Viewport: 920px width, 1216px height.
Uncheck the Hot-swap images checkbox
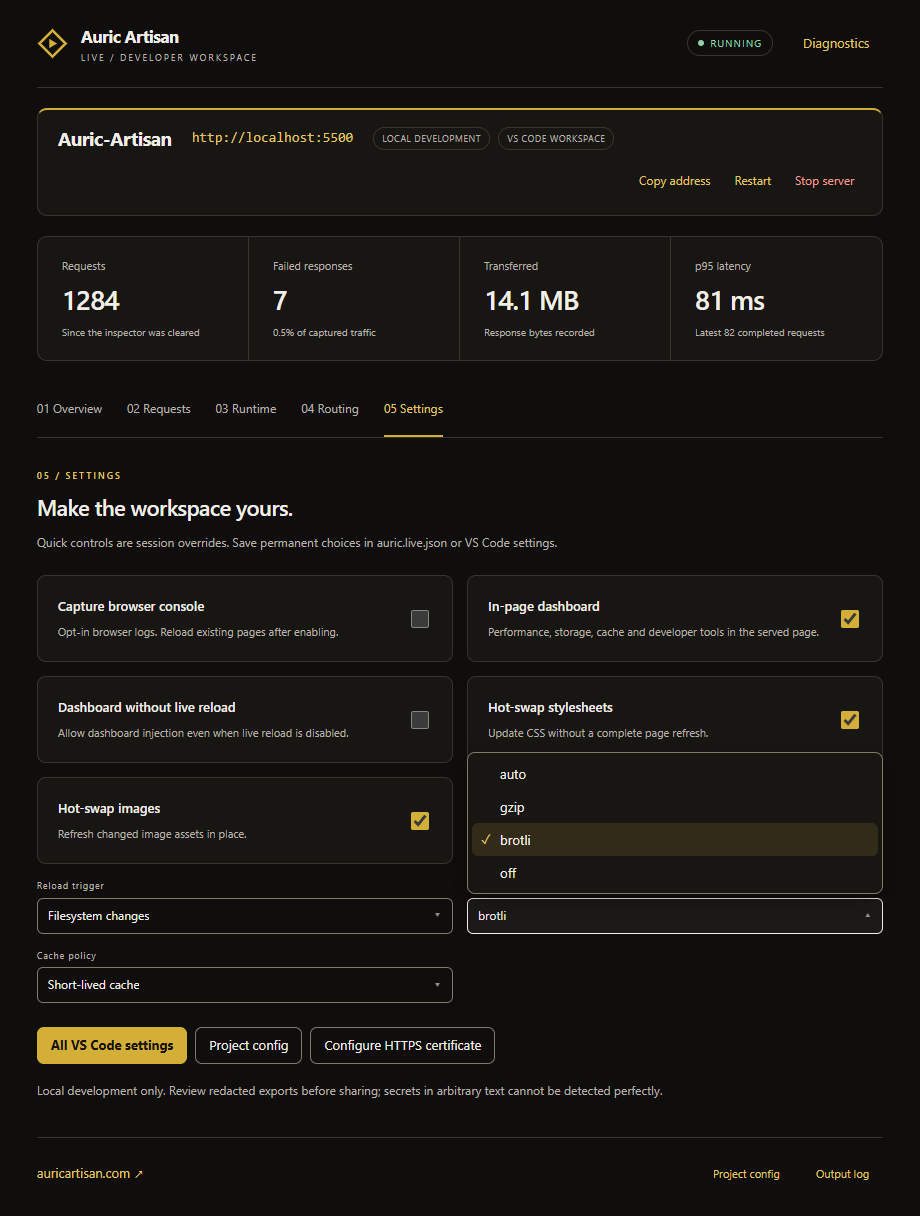point(420,821)
